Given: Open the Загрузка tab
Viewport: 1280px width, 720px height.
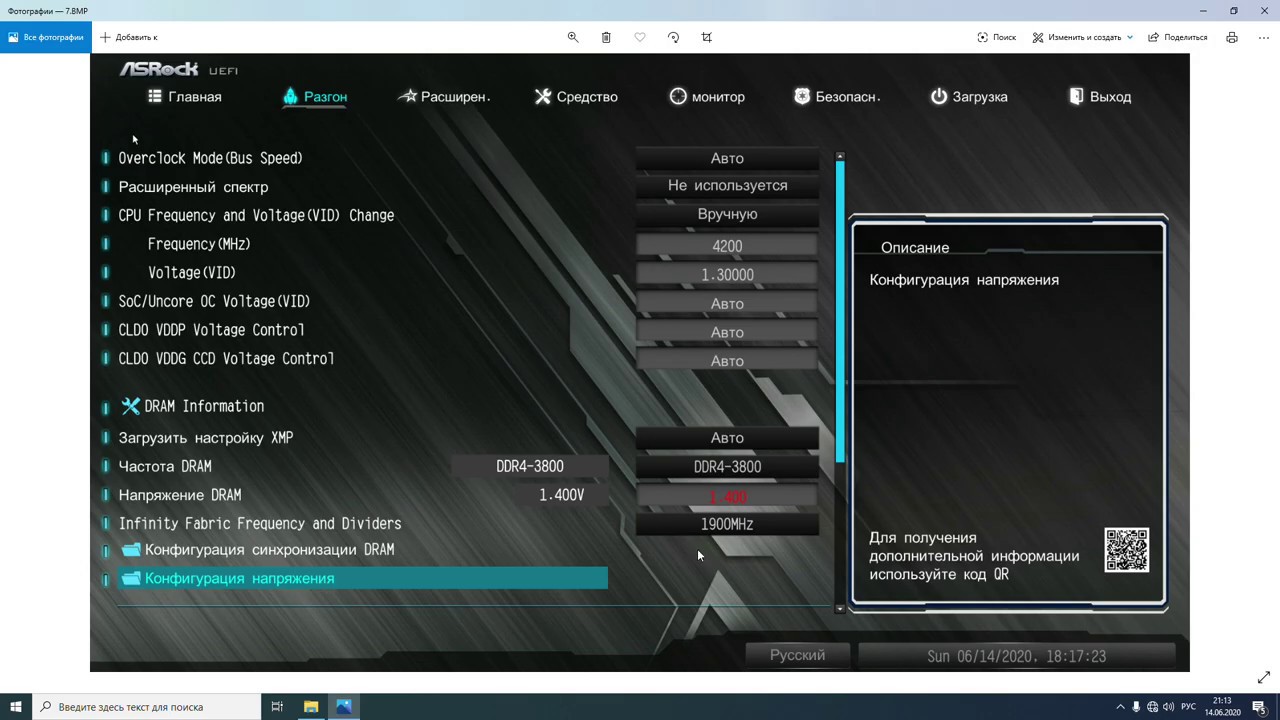Looking at the screenshot, I should click(969, 97).
